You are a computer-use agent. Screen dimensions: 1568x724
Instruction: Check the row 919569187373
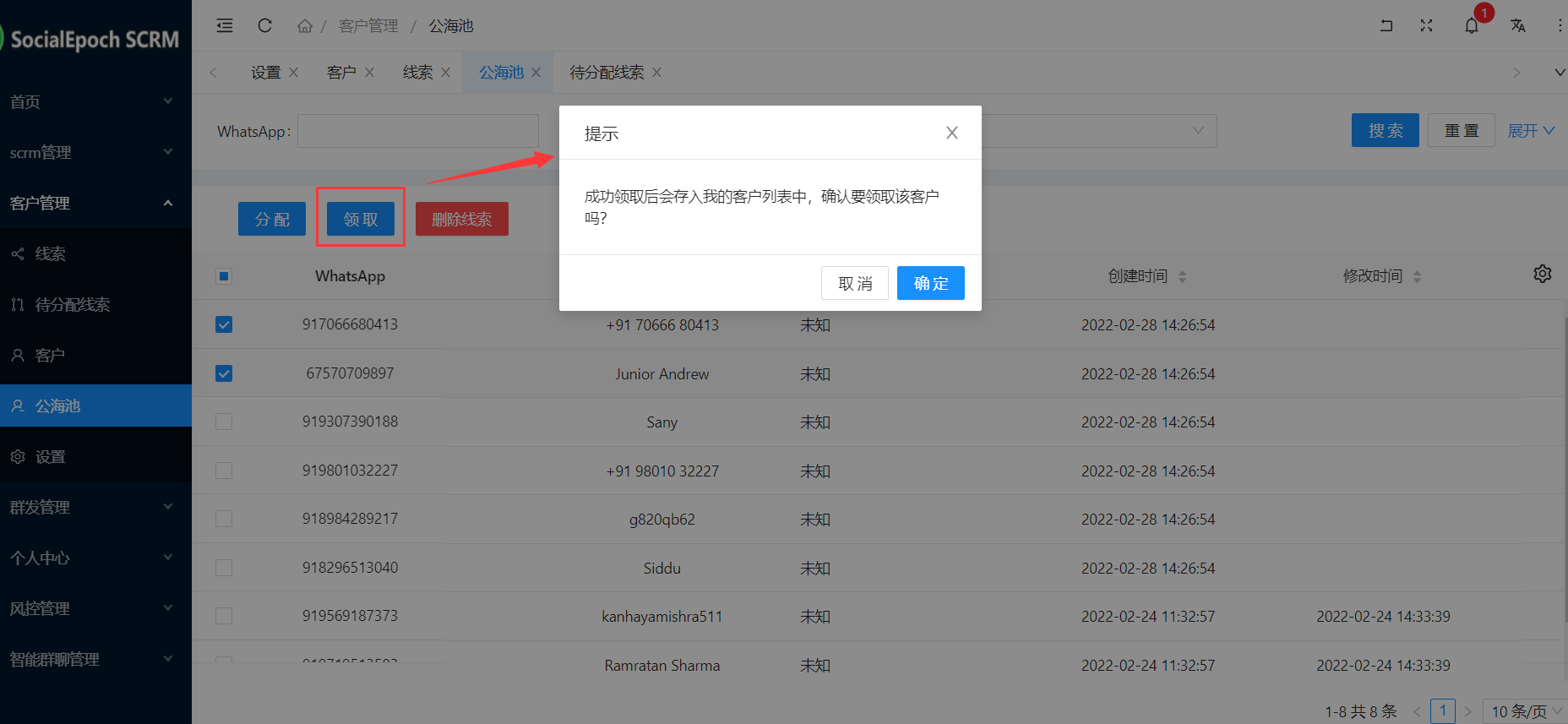pyautogui.click(x=224, y=616)
